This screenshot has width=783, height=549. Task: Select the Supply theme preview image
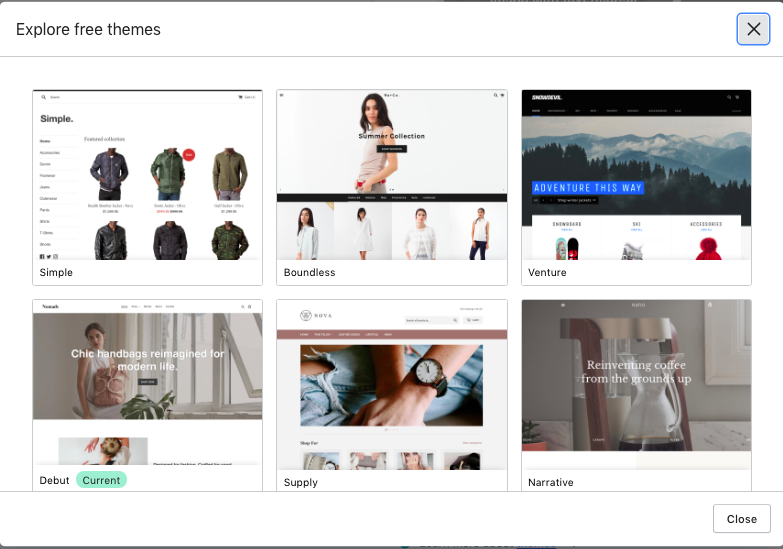click(x=392, y=385)
